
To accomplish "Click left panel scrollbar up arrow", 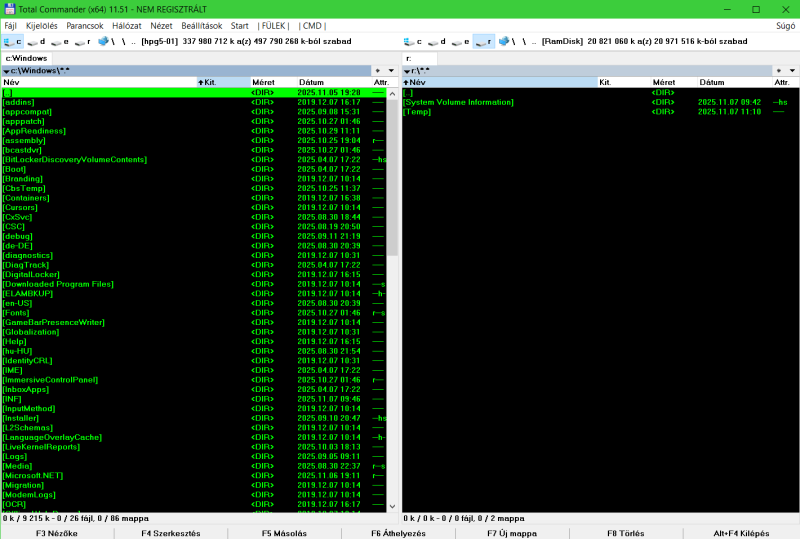I will click(x=392, y=93).
